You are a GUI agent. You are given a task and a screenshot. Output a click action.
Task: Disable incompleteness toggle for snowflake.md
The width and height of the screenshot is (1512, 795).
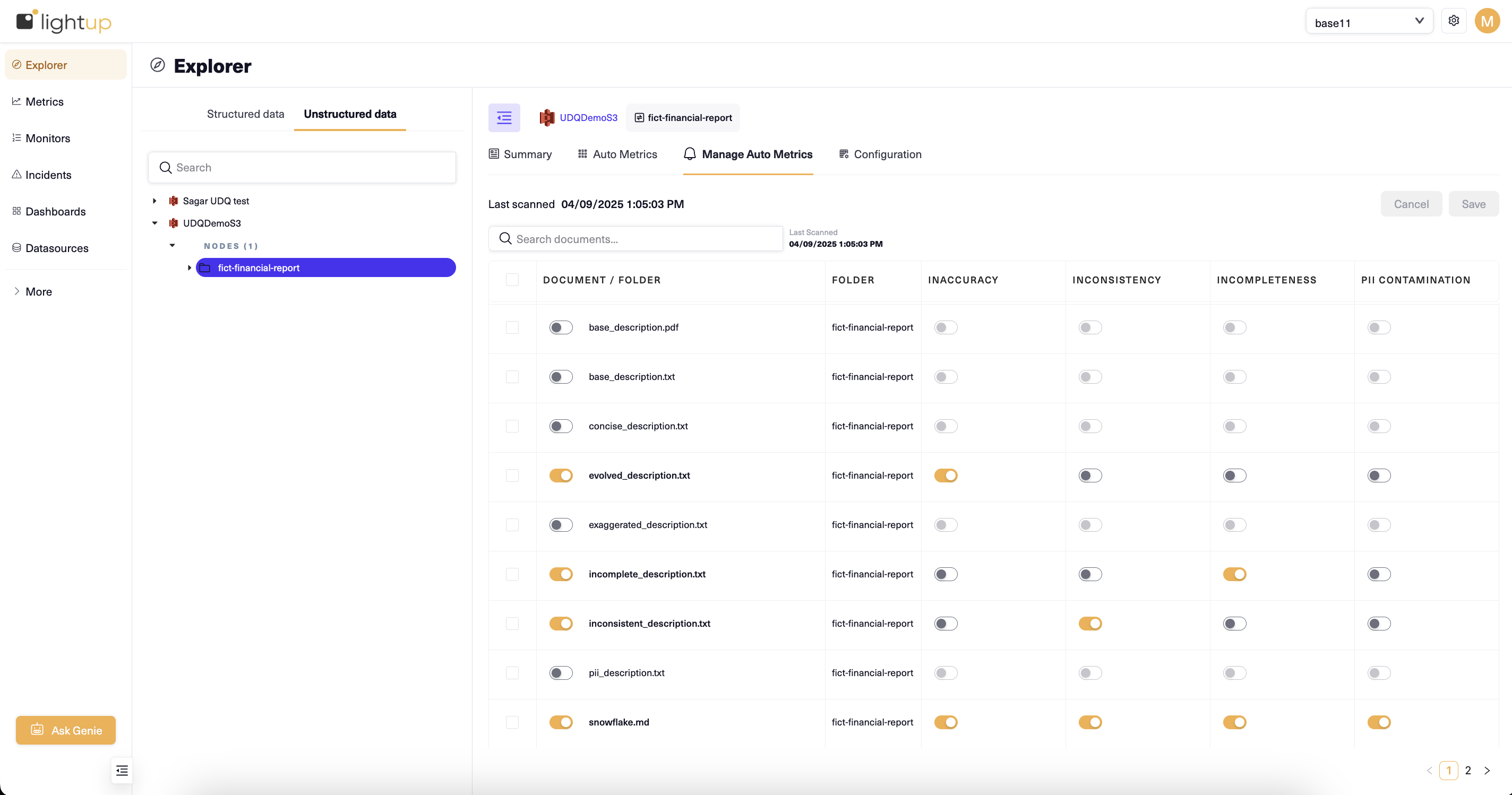(1235, 722)
